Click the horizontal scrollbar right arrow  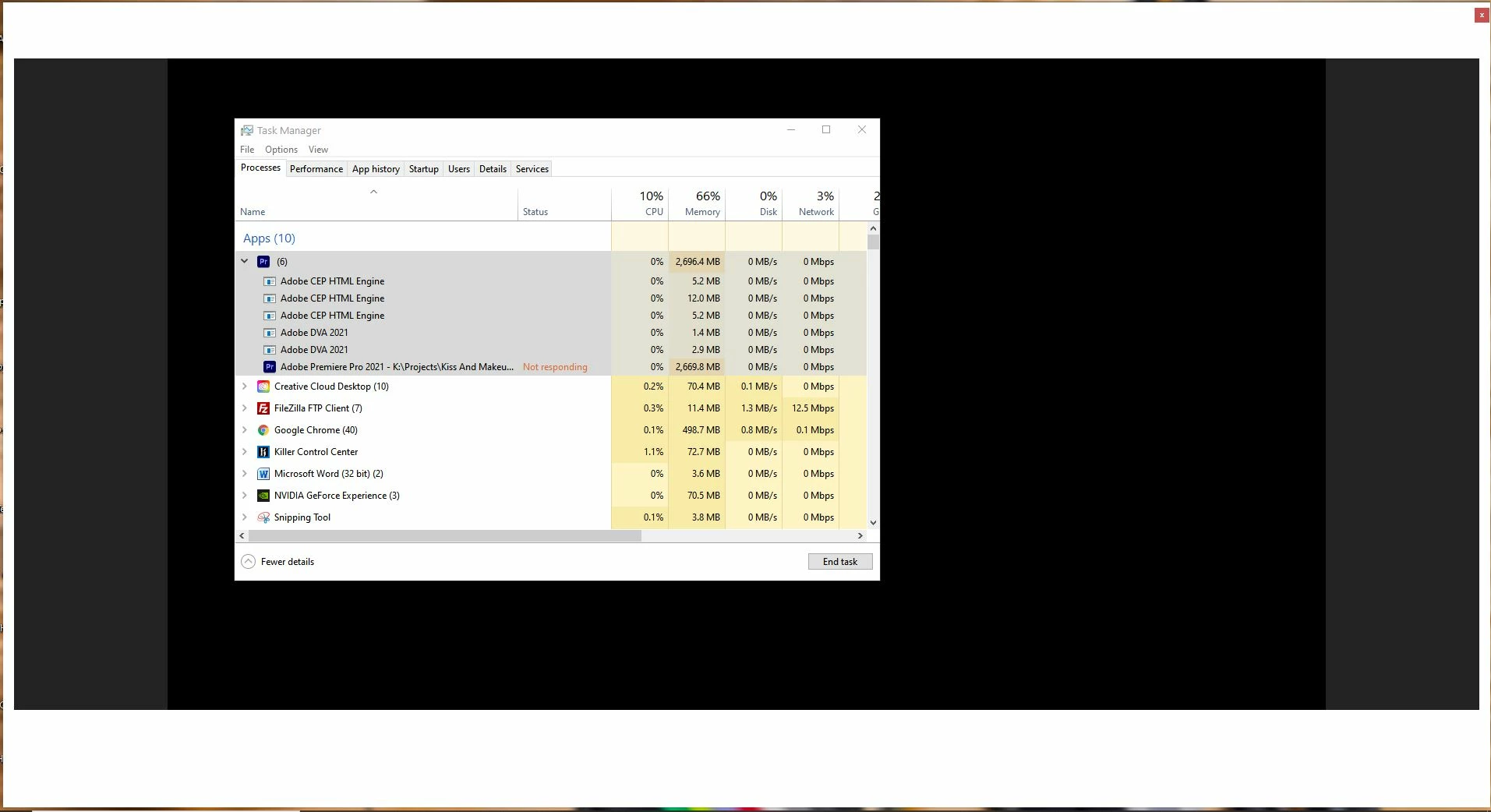tap(860, 536)
